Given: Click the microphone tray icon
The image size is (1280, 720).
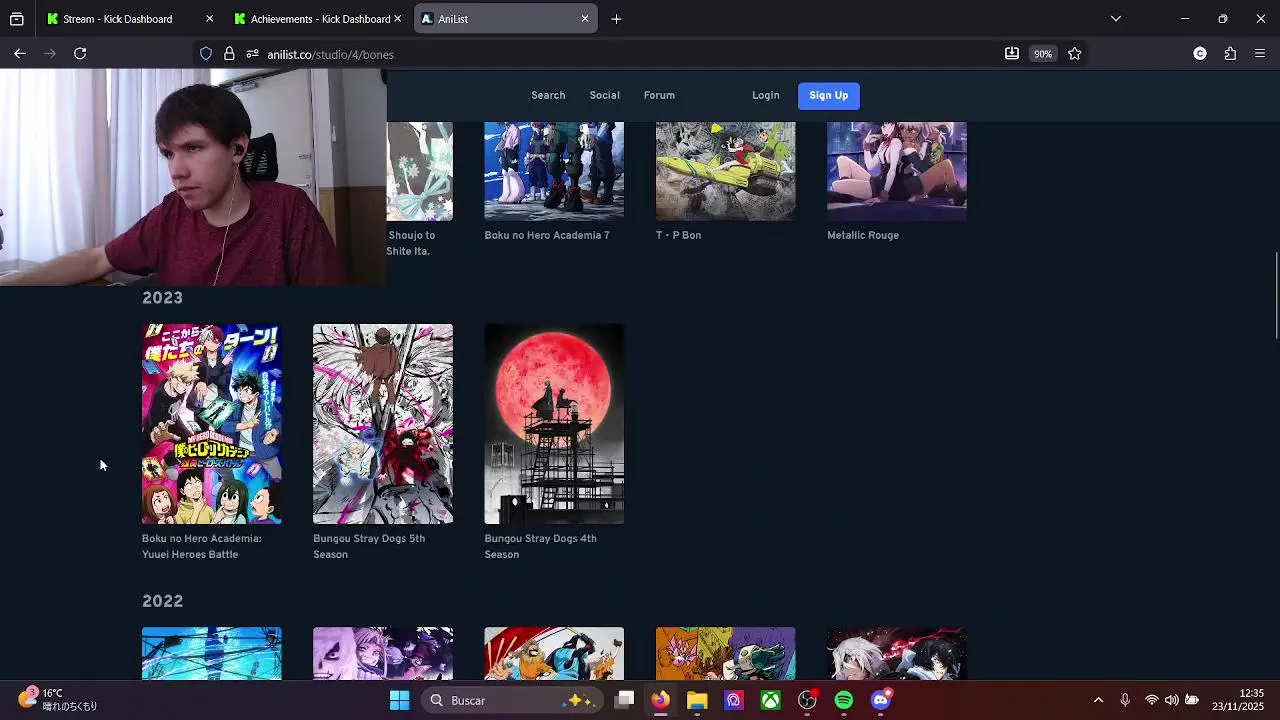Looking at the screenshot, I should tap(1125, 700).
